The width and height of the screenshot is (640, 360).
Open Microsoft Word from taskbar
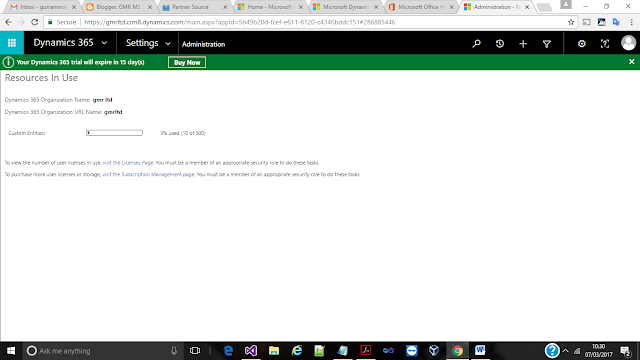click(x=480, y=351)
